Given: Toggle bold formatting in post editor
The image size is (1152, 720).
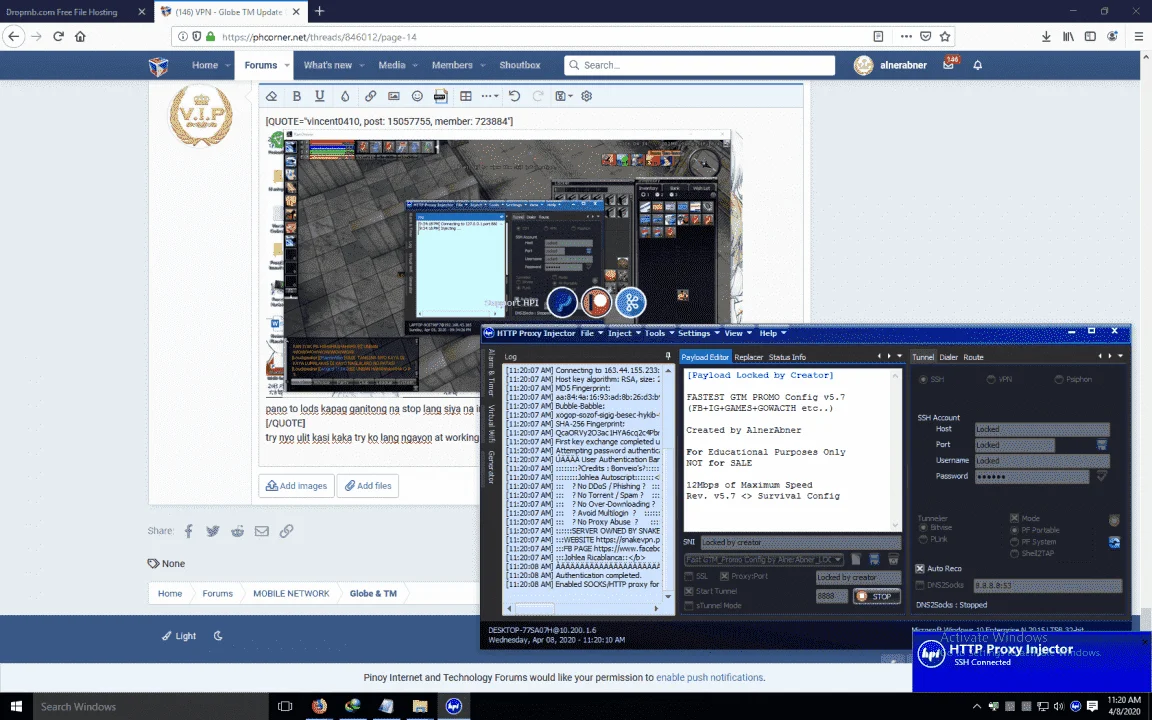Looking at the screenshot, I should (x=297, y=96).
